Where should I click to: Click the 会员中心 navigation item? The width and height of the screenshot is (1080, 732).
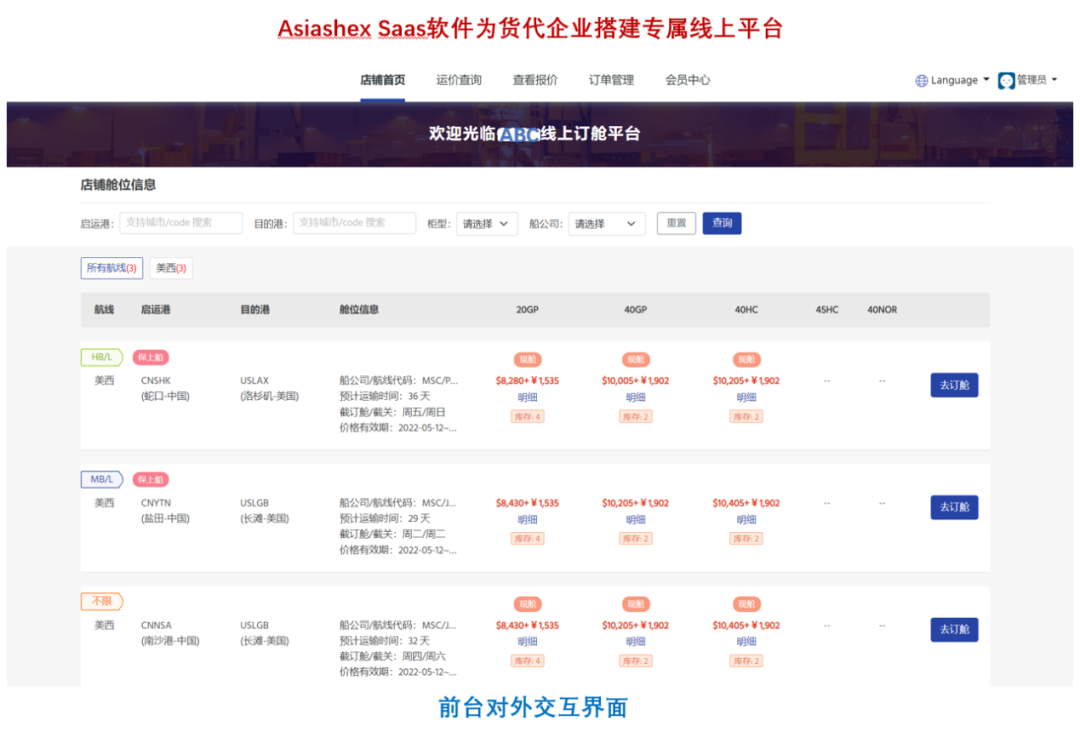[687, 80]
